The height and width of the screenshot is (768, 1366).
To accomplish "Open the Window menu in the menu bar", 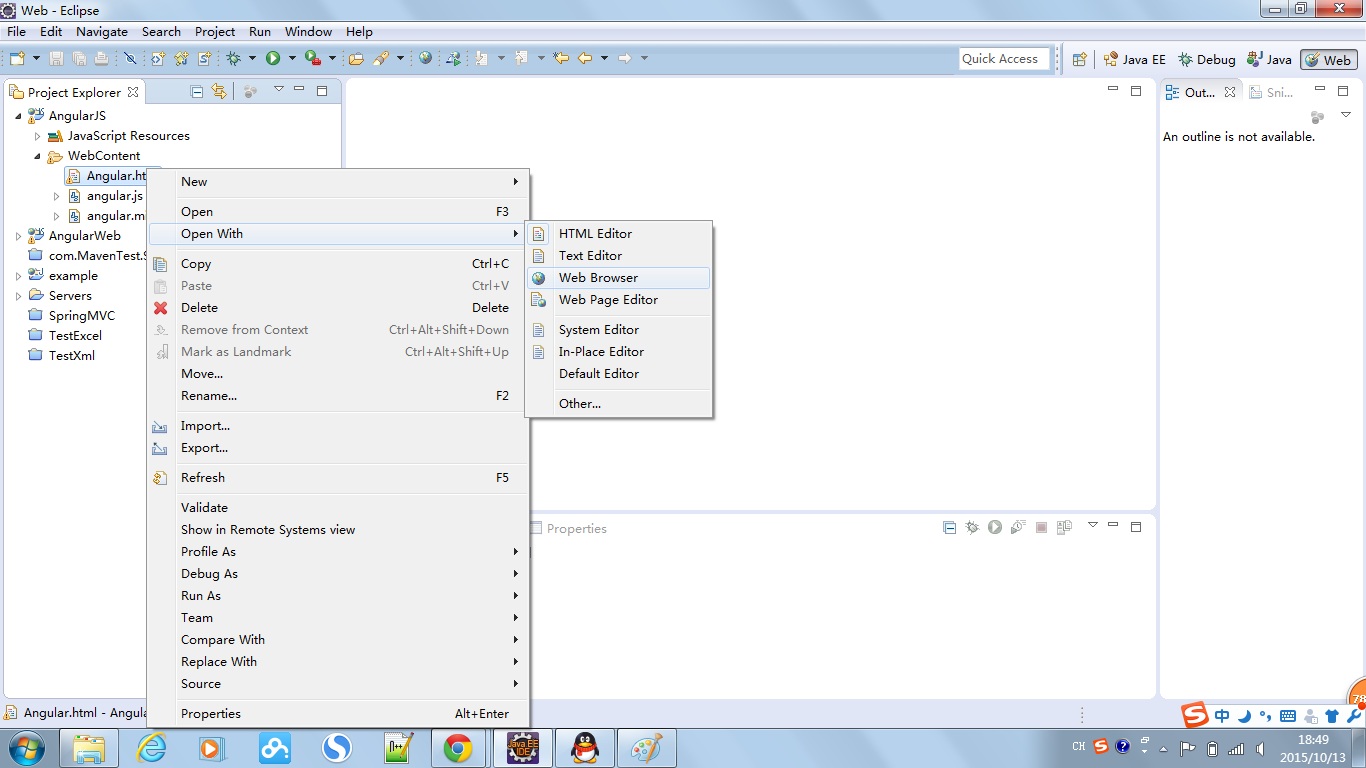I will [x=308, y=31].
